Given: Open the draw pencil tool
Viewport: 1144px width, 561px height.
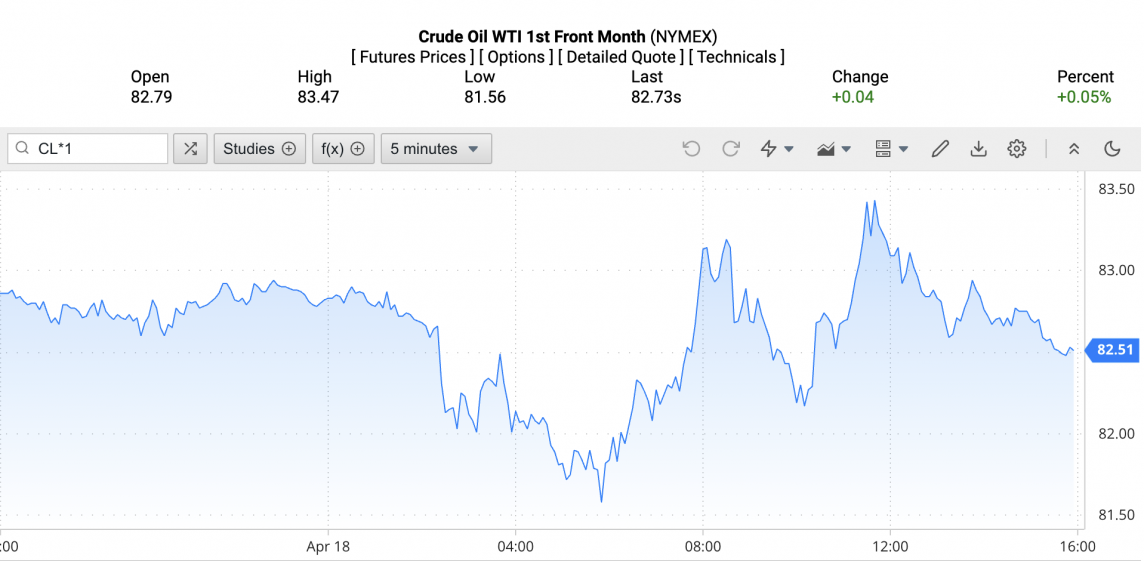Looking at the screenshot, I should pos(939,149).
